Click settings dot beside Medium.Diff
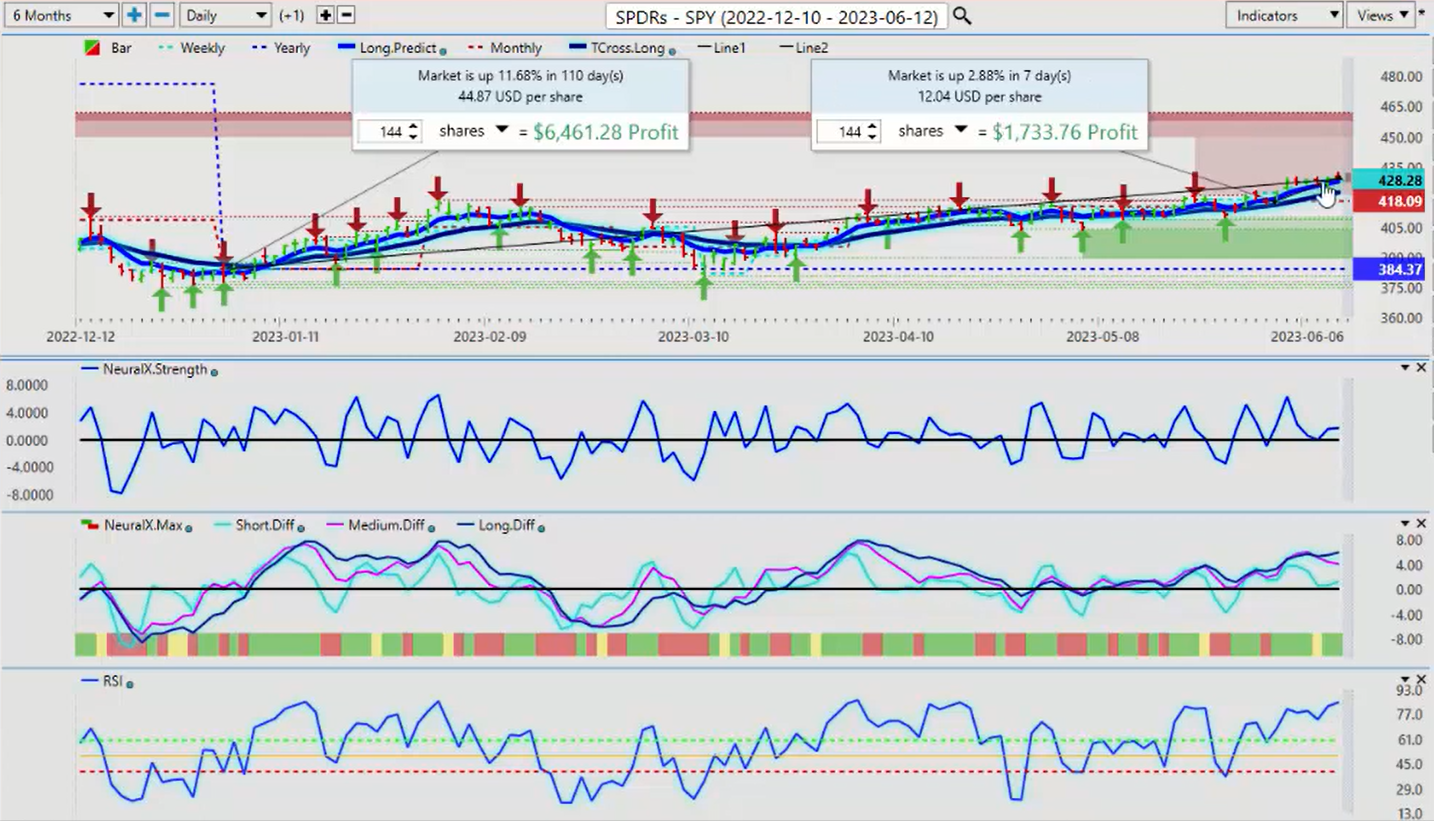The image size is (1434, 821). (x=431, y=527)
